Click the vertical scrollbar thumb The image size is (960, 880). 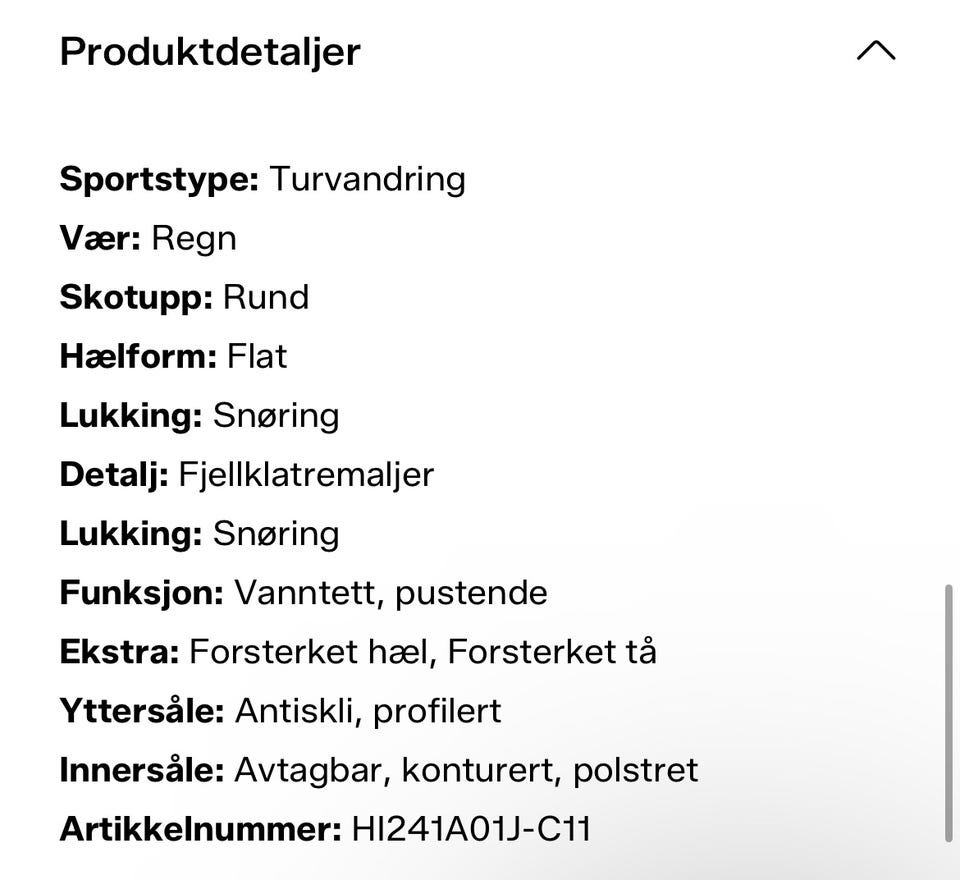pyautogui.click(x=948, y=714)
